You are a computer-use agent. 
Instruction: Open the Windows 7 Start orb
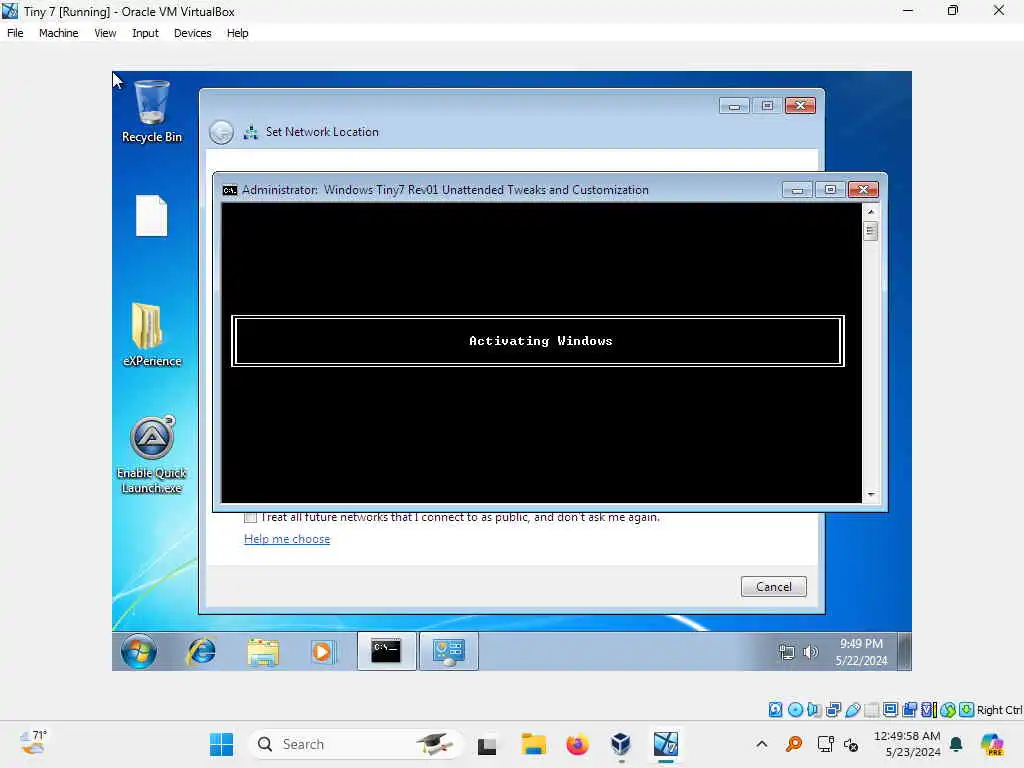(138, 651)
